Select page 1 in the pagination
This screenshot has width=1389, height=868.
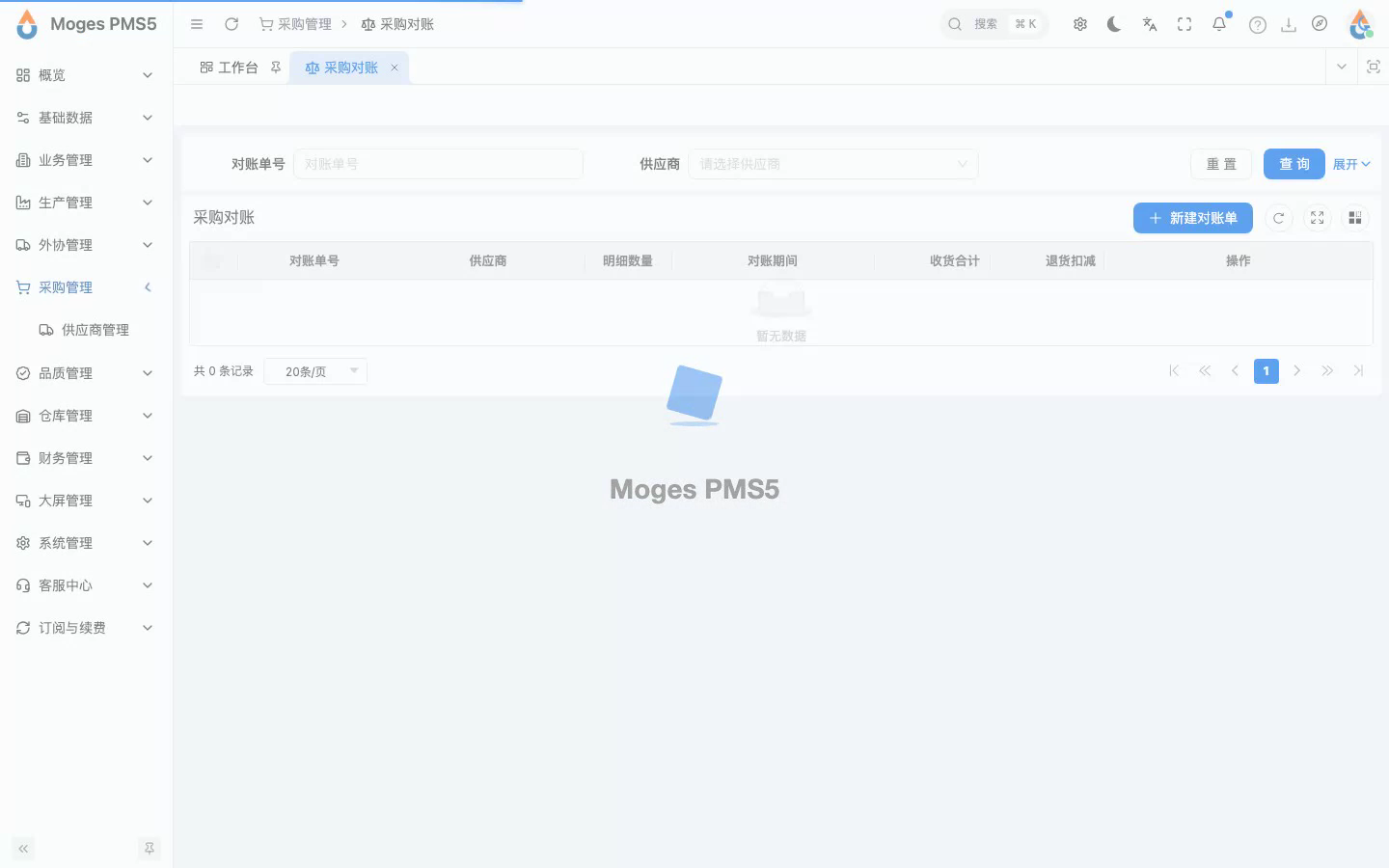tap(1266, 371)
